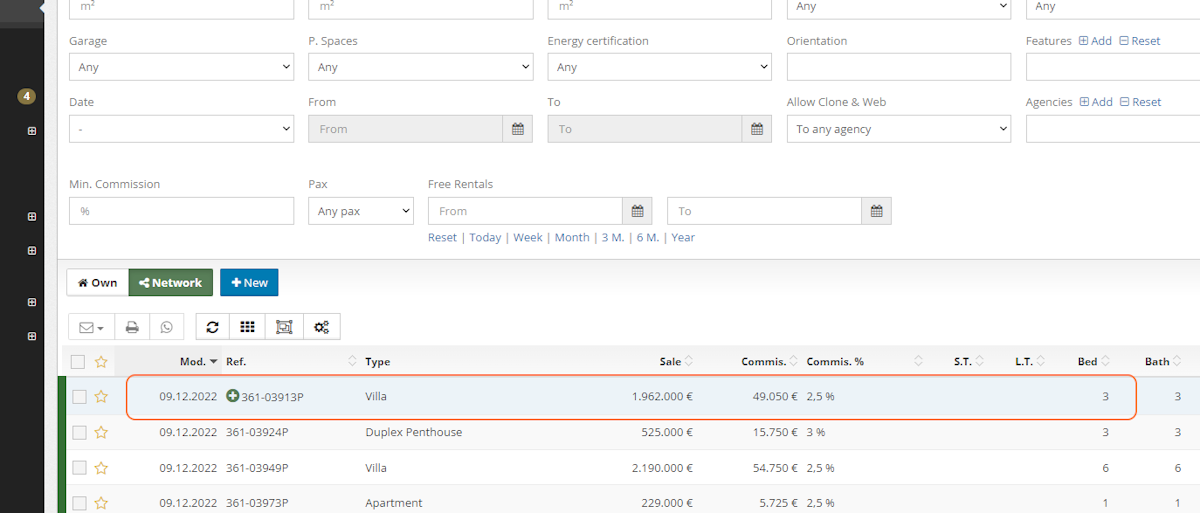Screen dimensions: 1200x513
Task: Click the print icon in the toolbar
Action: coord(132,327)
